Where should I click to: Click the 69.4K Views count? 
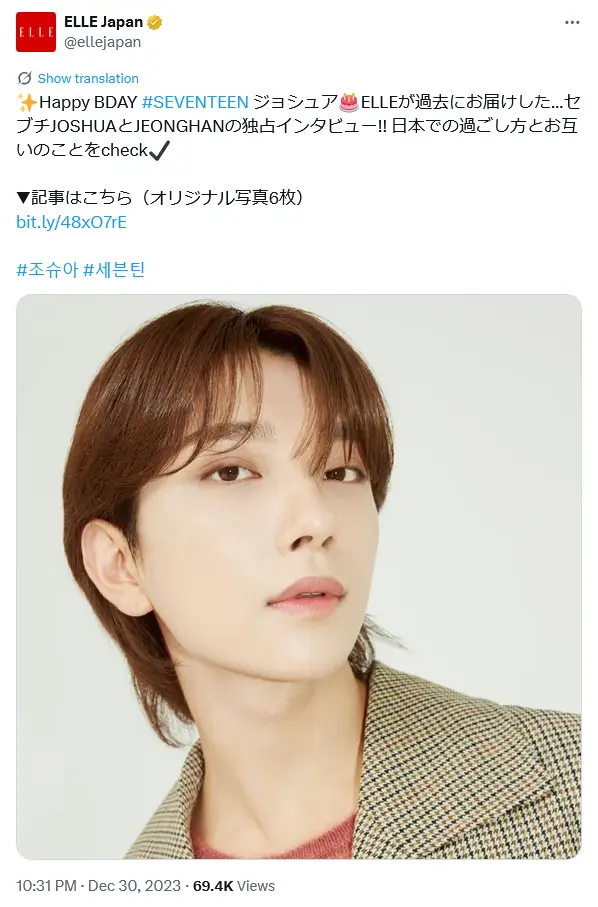click(234, 886)
